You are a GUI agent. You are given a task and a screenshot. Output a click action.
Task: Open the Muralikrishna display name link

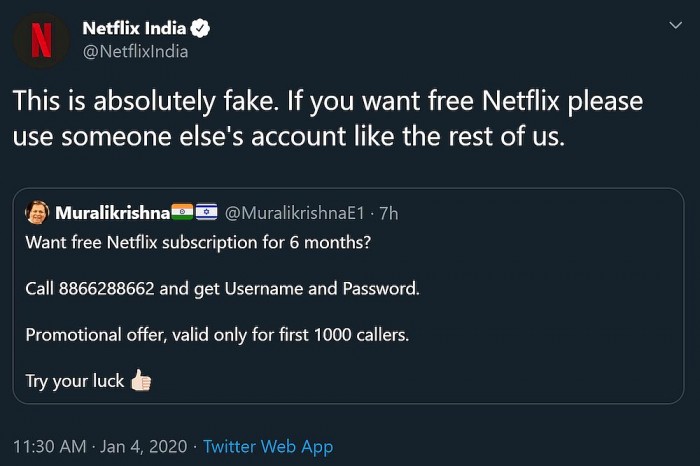pyautogui.click(x=112, y=213)
